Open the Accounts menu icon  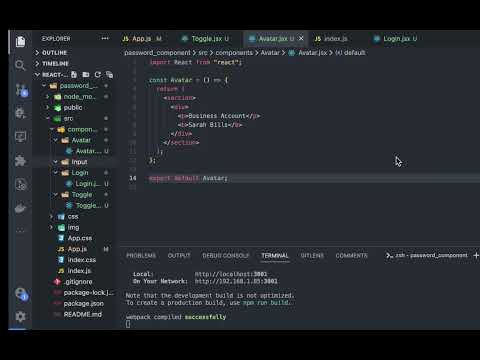click(x=21, y=294)
